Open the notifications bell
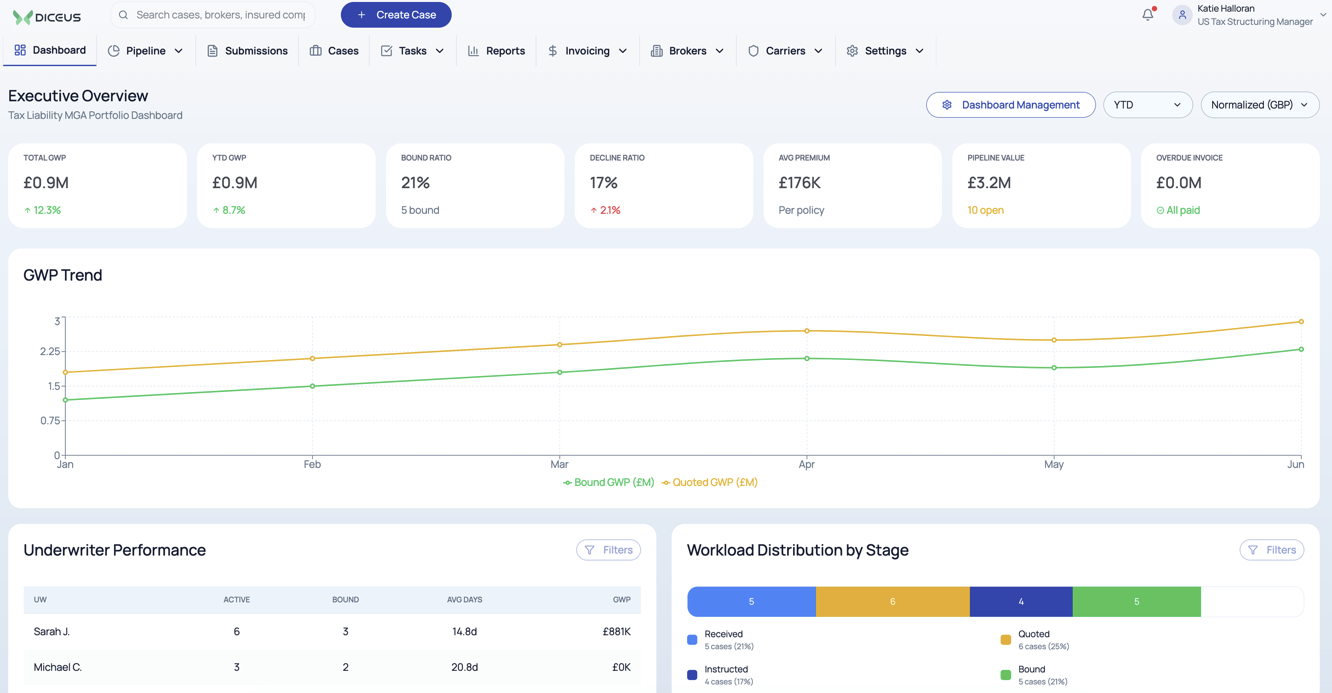Image resolution: width=1332 pixels, height=693 pixels. point(1148,15)
